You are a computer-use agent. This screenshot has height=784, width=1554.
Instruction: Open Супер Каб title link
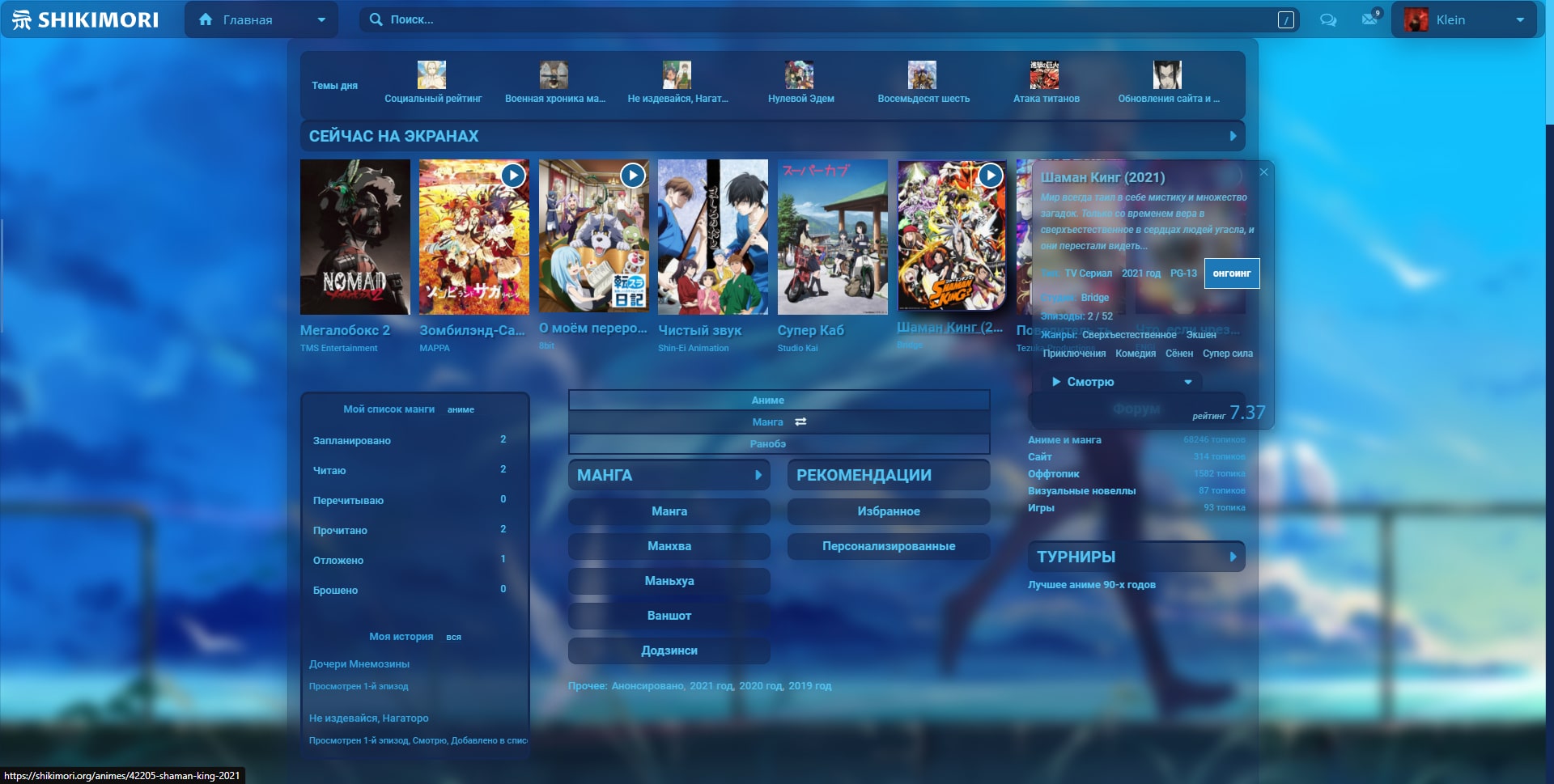[x=811, y=330]
